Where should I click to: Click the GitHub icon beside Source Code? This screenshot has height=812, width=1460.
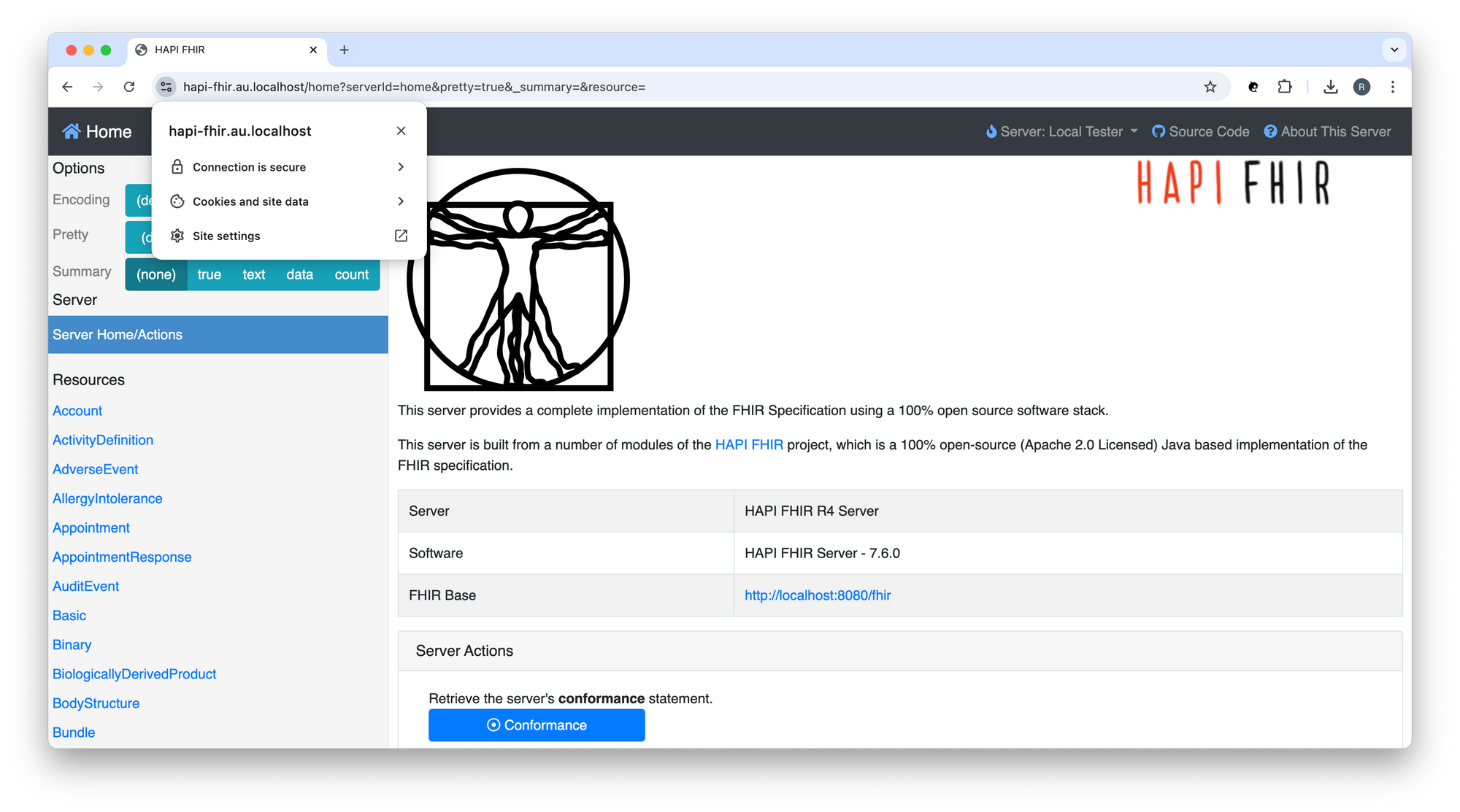1159,131
